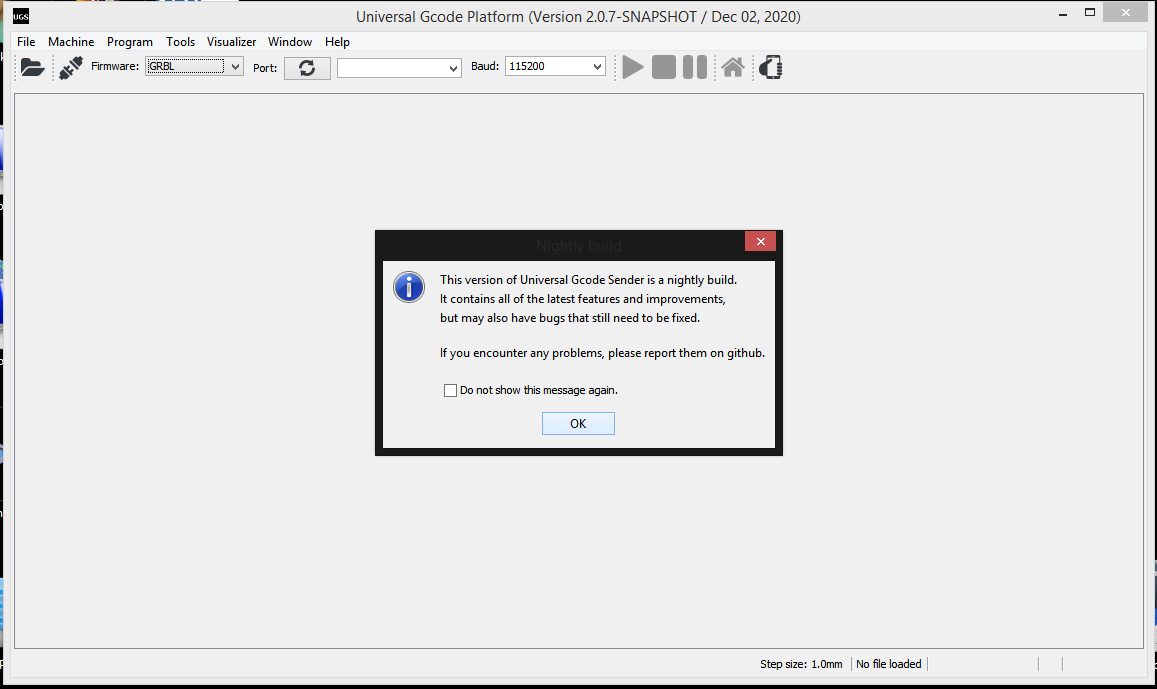This screenshot has width=1157, height=689.
Task: Minimize the Universal Gcode Platform window
Action: click(1063, 13)
